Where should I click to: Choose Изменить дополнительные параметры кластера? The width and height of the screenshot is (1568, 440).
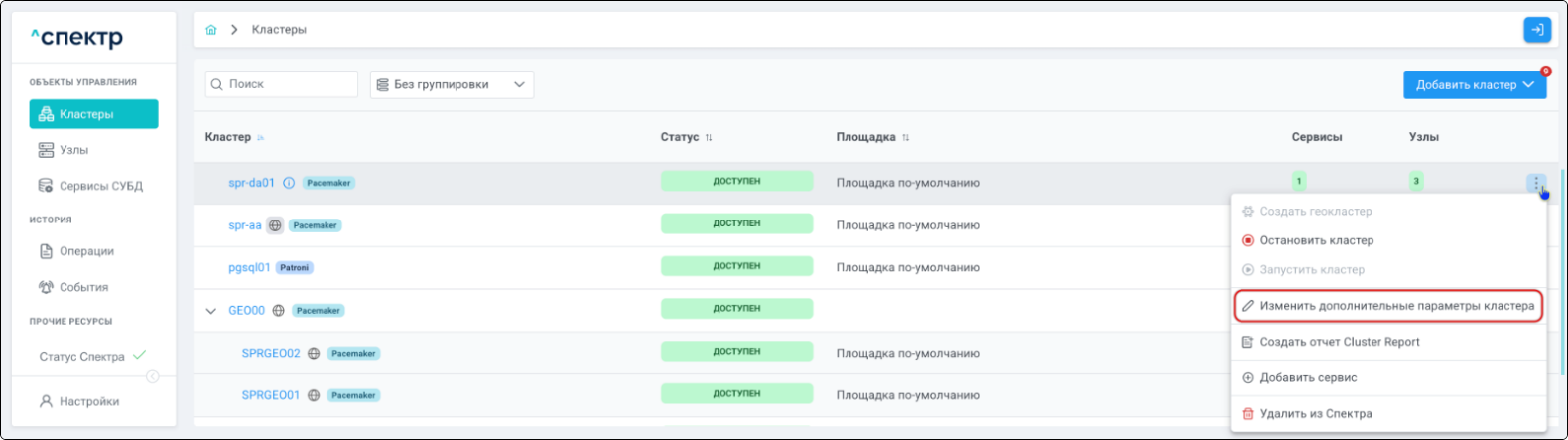point(1387,306)
